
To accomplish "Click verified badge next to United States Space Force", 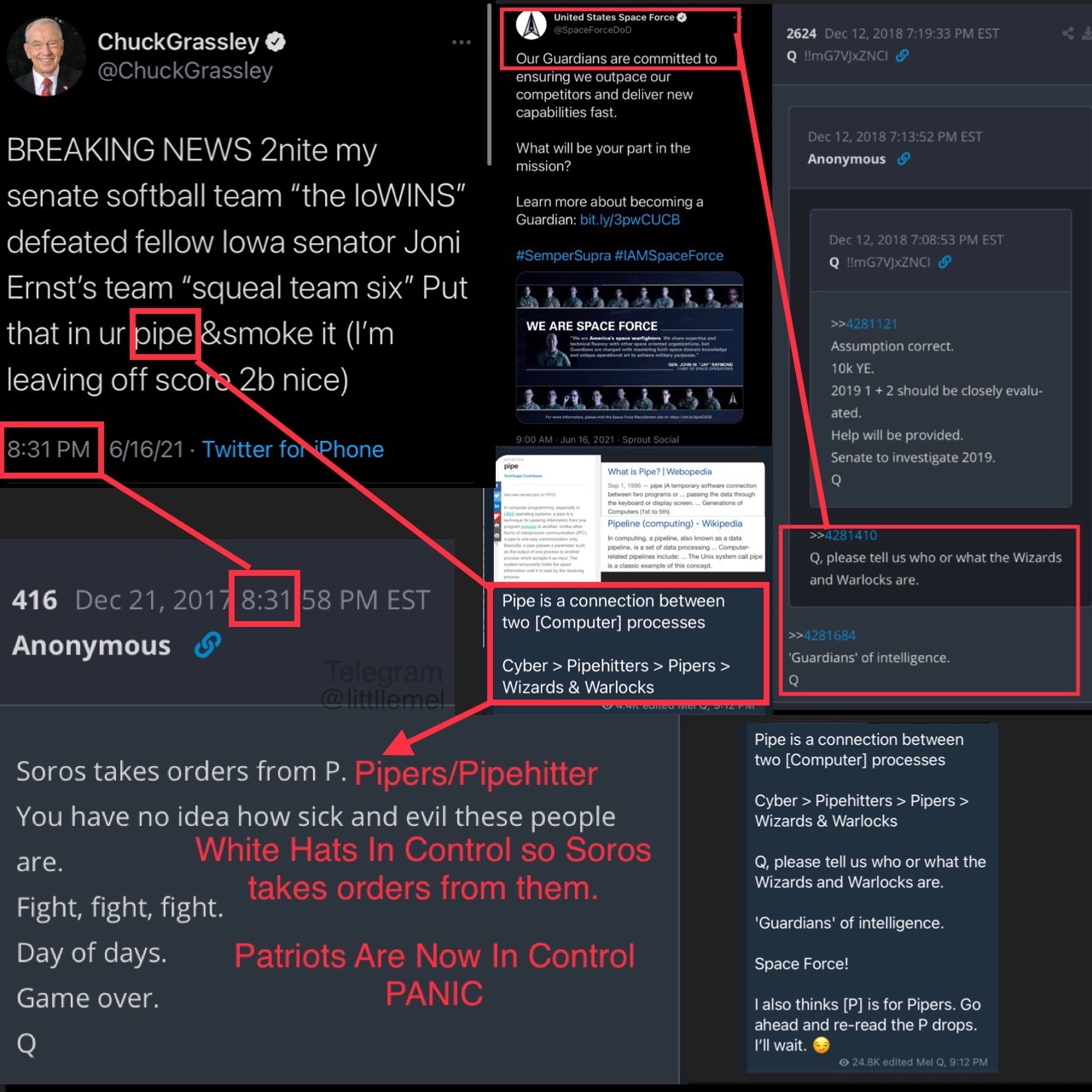I will [x=682, y=17].
